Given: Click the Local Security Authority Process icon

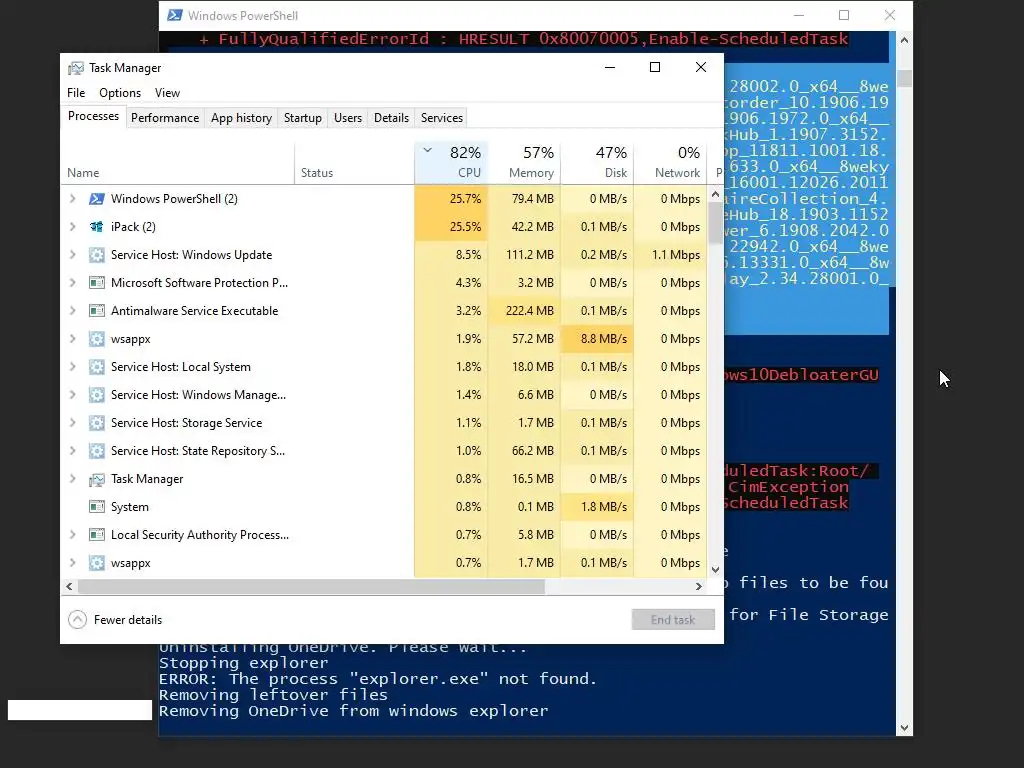Looking at the screenshot, I should [x=97, y=535].
